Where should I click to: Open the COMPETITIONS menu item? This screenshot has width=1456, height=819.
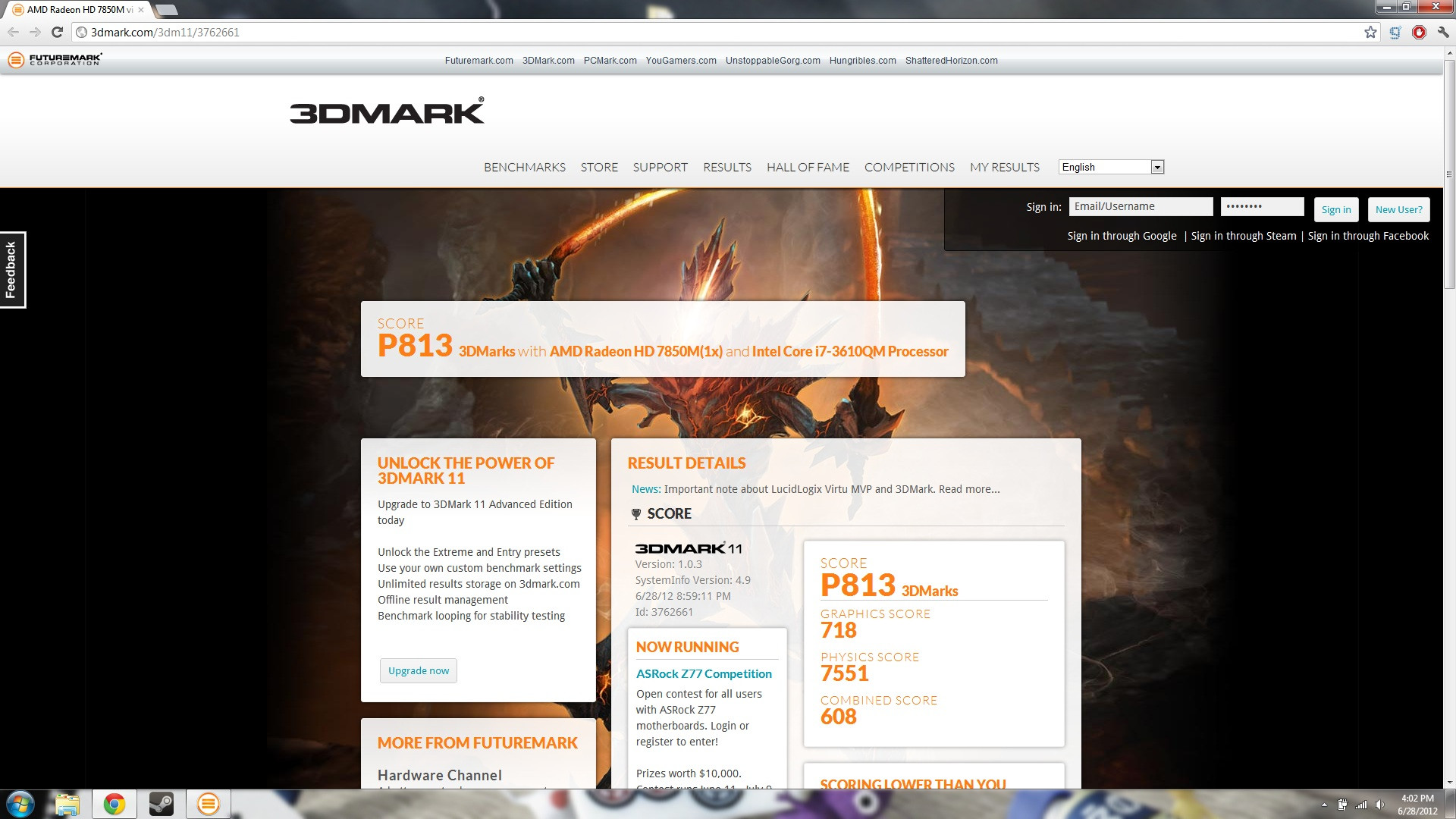tap(909, 167)
